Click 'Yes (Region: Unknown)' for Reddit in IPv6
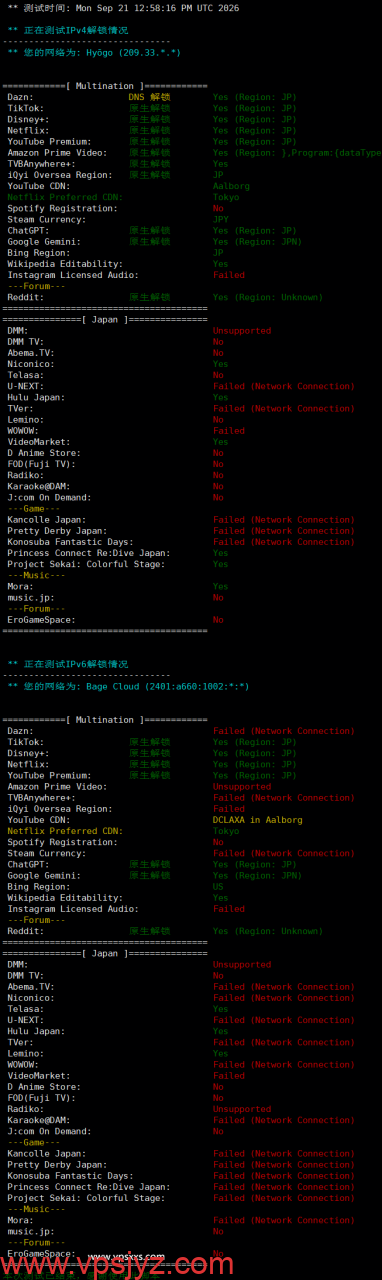This screenshot has width=382, height=1280. pos(268,931)
